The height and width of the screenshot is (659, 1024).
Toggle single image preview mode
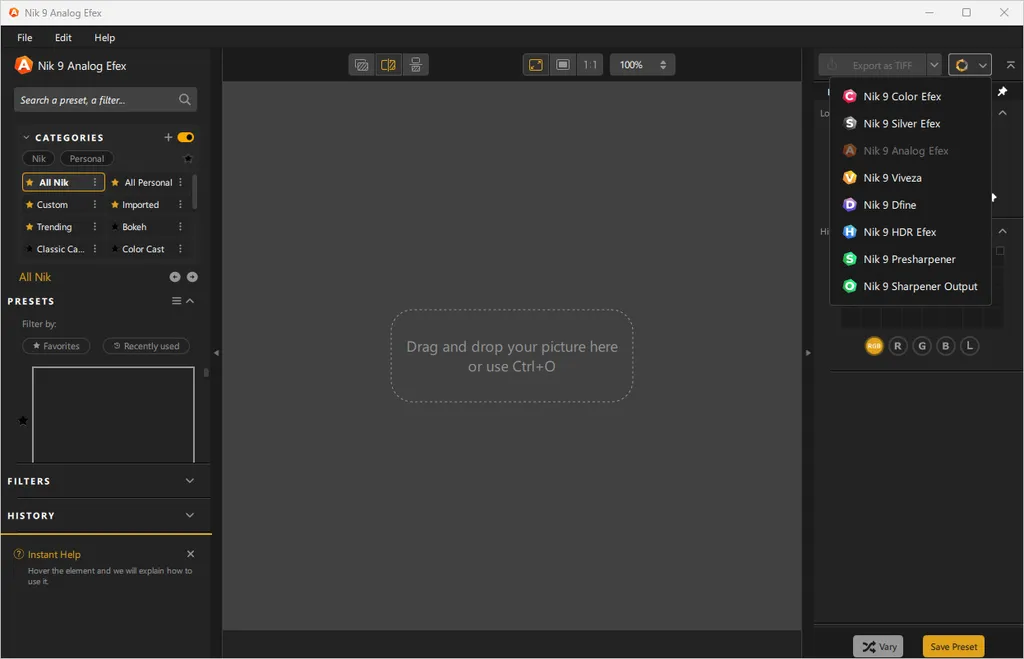click(x=361, y=65)
